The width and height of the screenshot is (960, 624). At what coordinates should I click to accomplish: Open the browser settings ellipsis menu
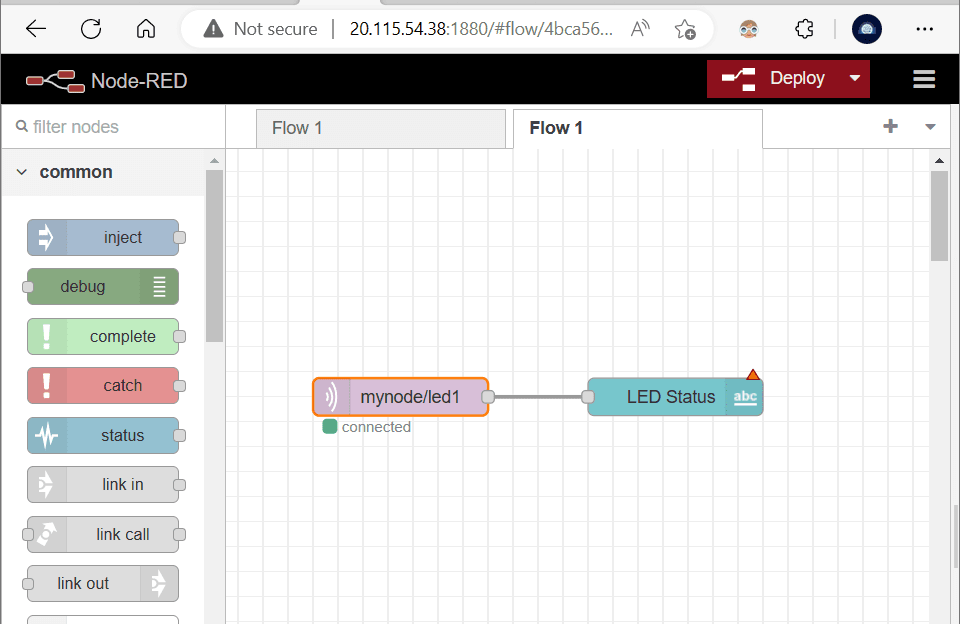tap(924, 29)
